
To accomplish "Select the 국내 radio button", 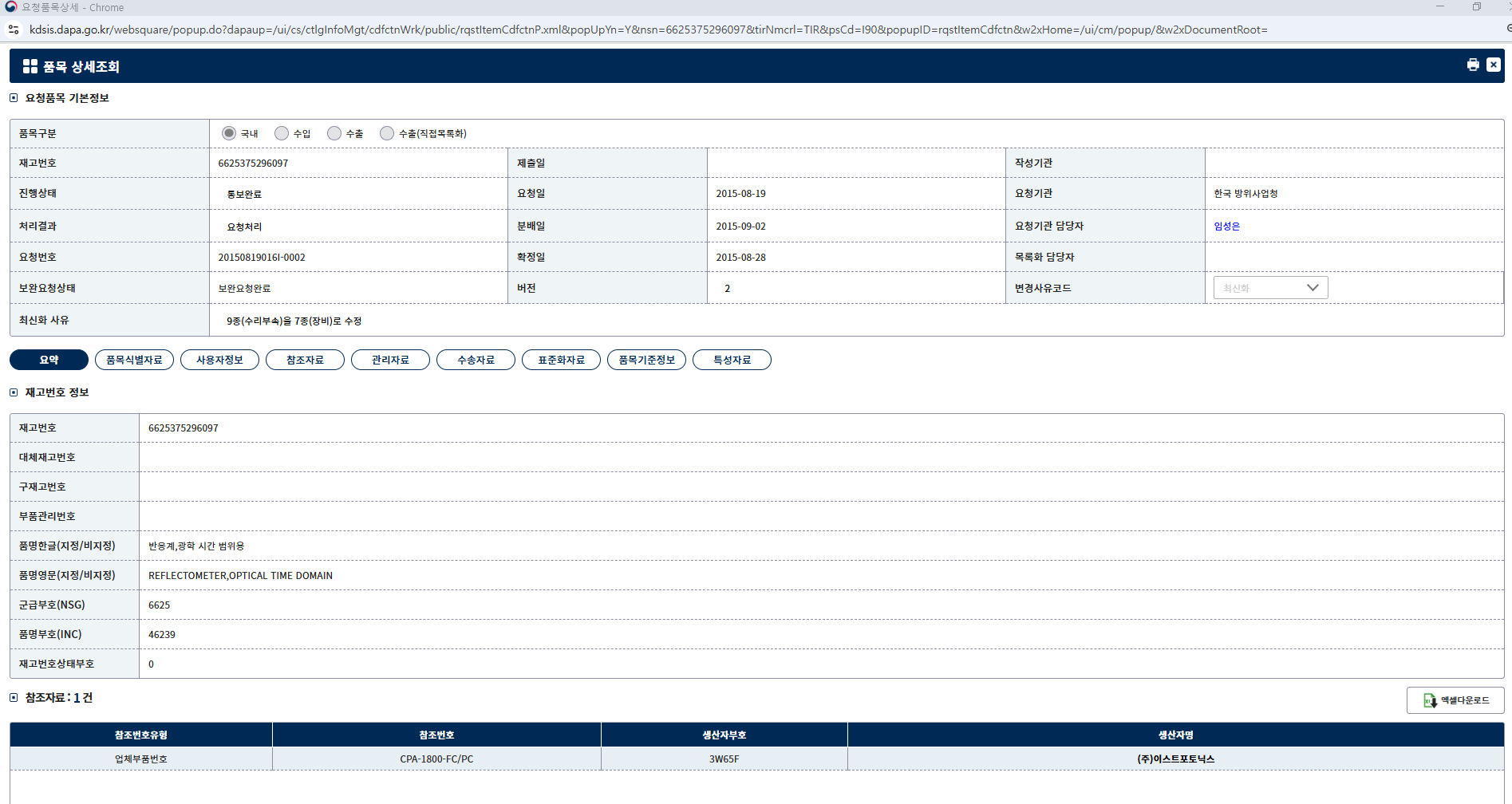I will tap(229, 133).
